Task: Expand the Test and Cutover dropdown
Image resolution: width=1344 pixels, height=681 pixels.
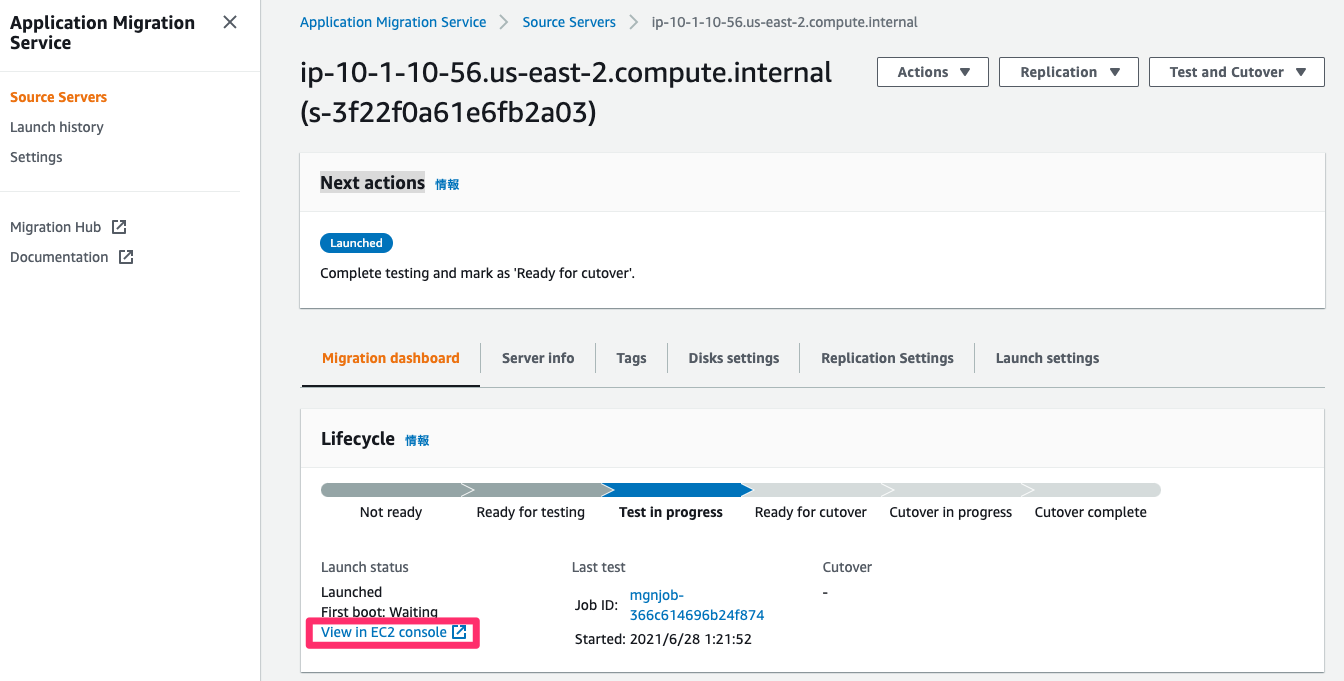Action: point(1237,72)
